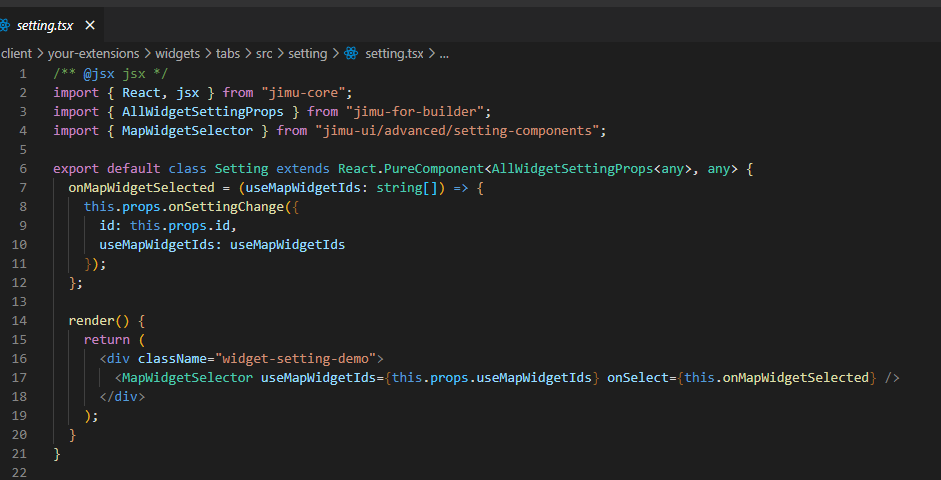The height and width of the screenshot is (480, 941).
Task: Click closing '</div>' tag on line 18
Action: point(122,397)
